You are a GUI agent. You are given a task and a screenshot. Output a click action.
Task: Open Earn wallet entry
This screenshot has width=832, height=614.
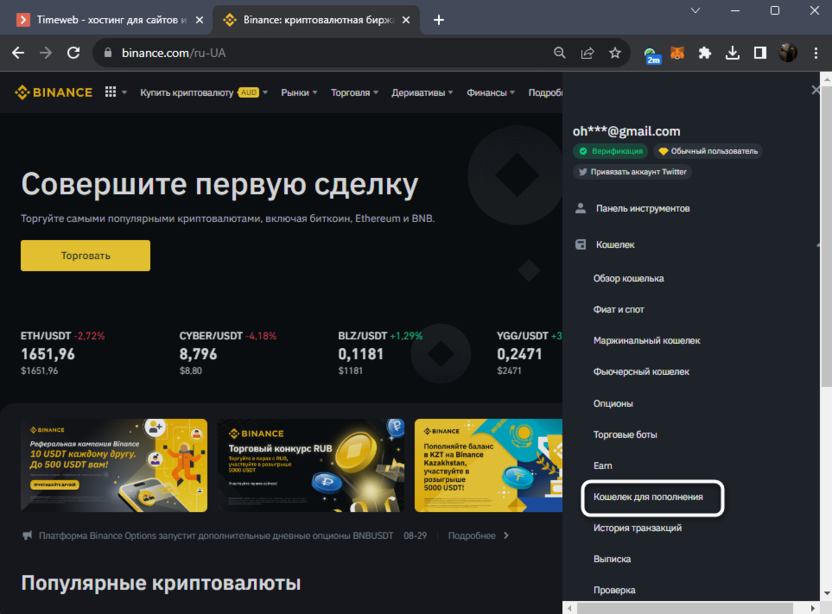603,465
